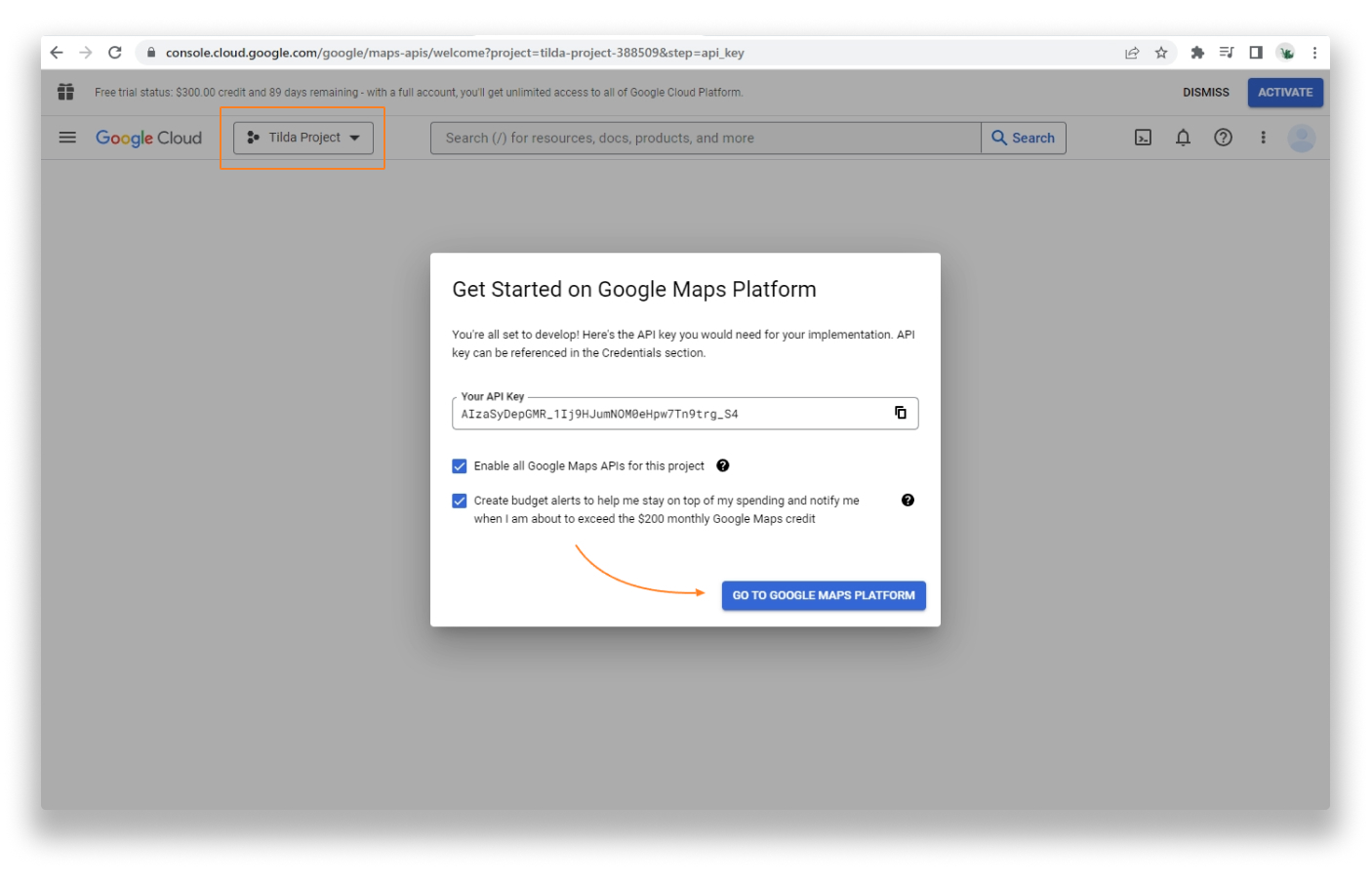Copy the API key with the copy icon
The height and width of the screenshot is (885, 1372).
click(x=901, y=413)
